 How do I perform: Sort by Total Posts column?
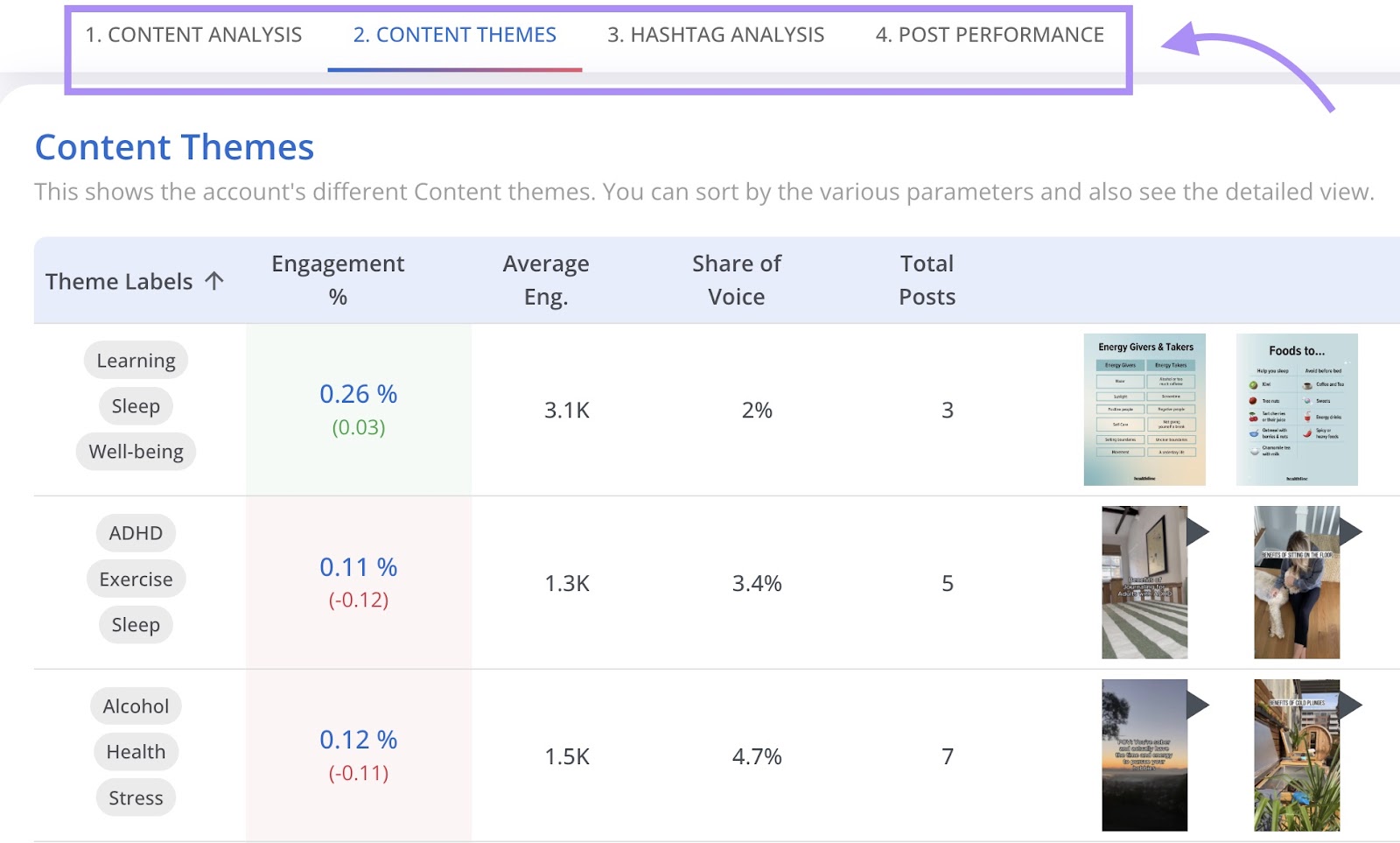click(926, 278)
